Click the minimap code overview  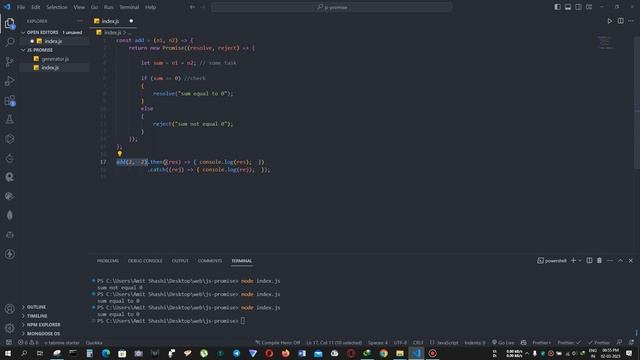[x=605, y=42]
